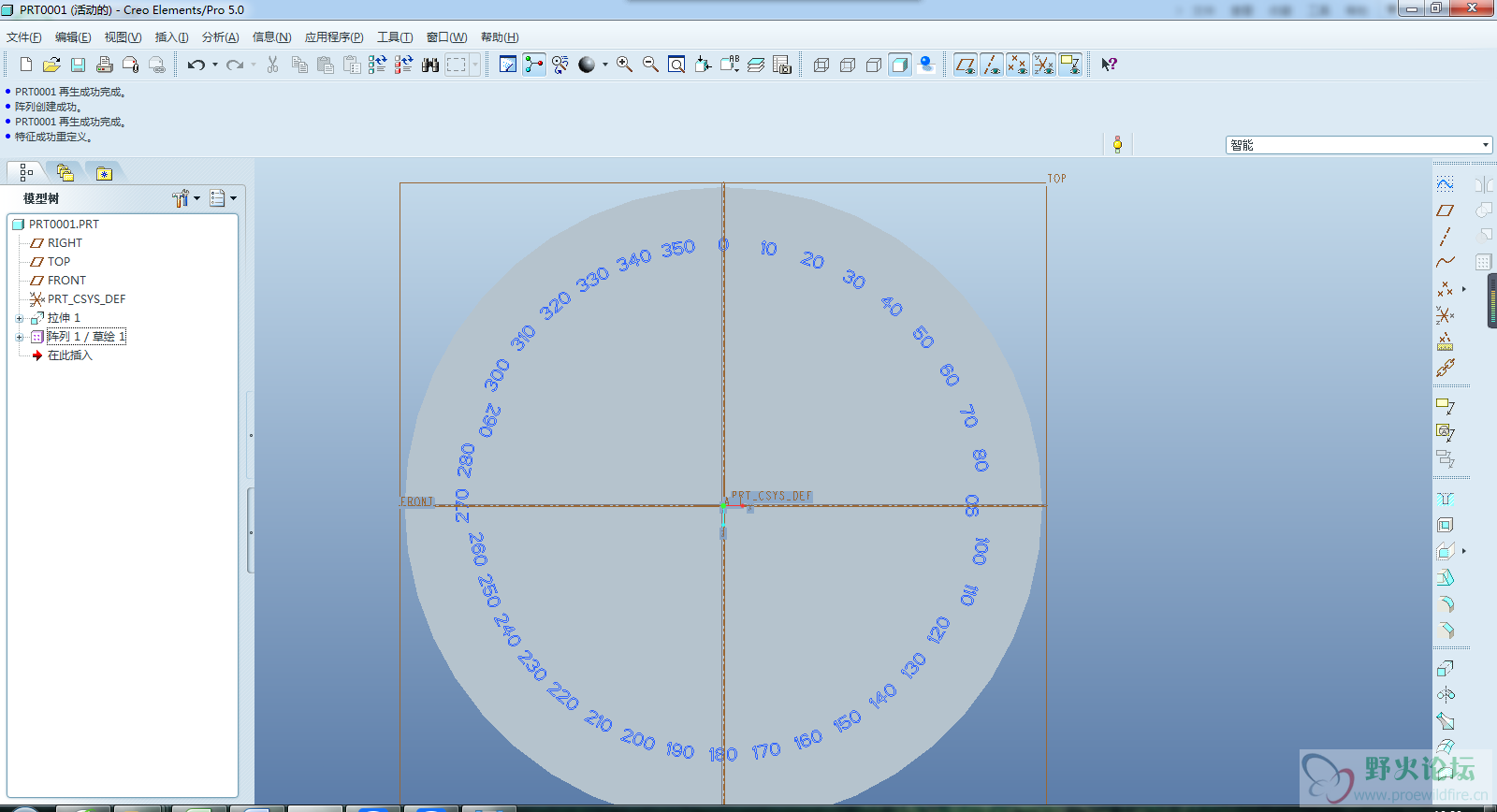Select the Revolve tool on right toolbar

[1446, 695]
